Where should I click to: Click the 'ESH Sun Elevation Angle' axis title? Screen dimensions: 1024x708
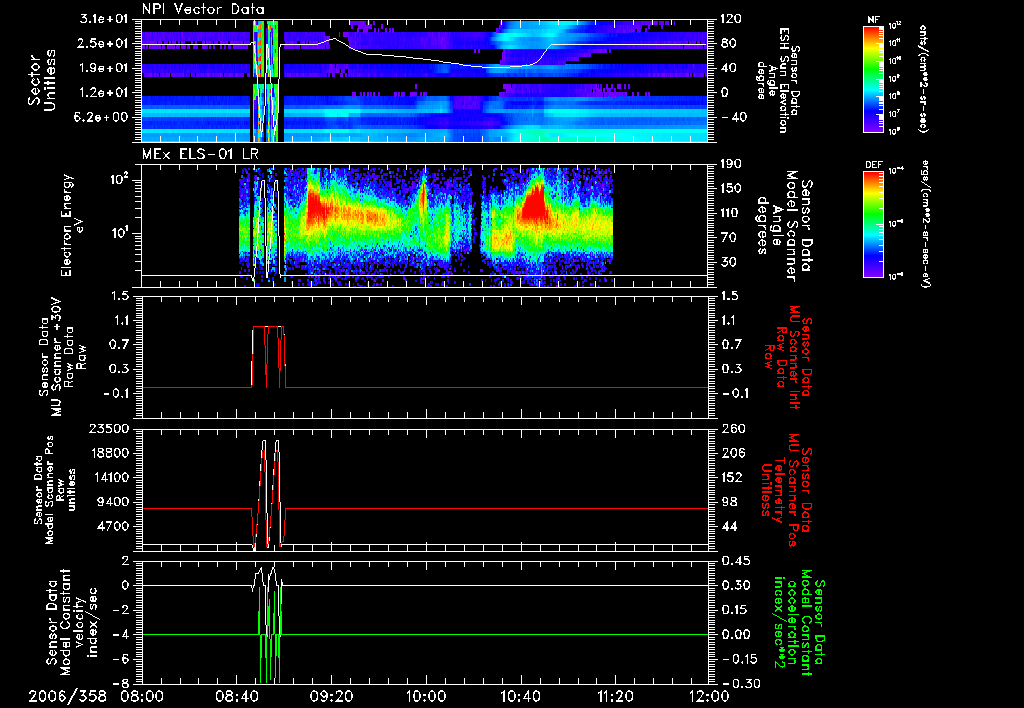tap(776, 80)
